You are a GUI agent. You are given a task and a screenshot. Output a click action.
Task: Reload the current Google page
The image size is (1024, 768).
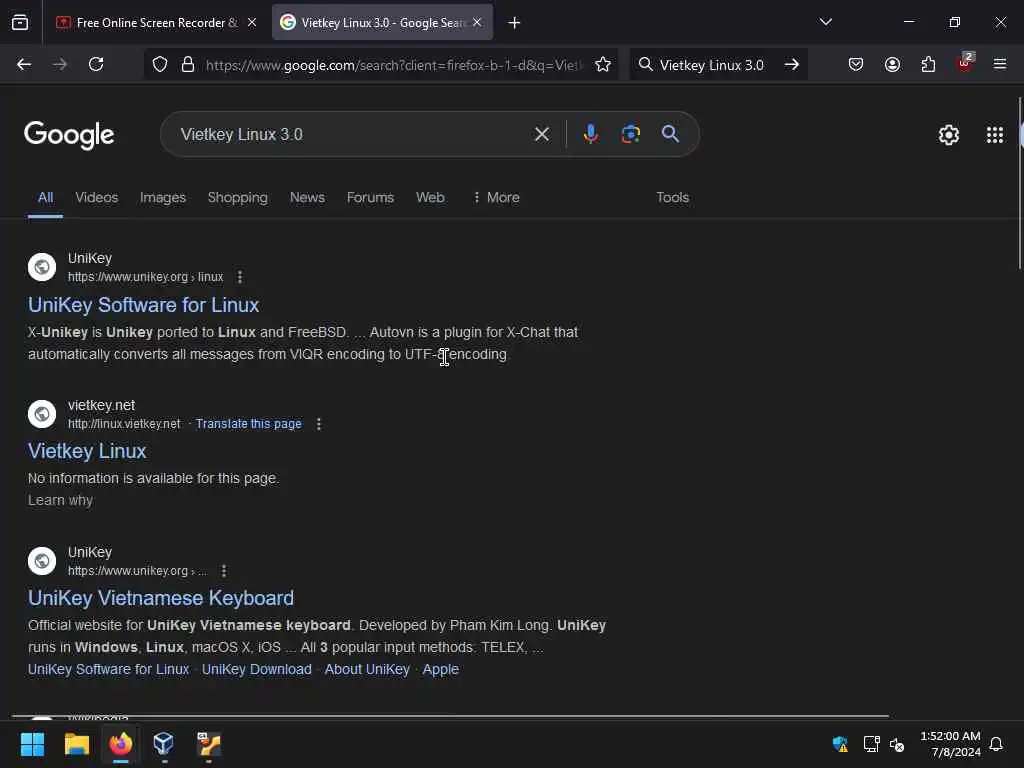point(96,64)
